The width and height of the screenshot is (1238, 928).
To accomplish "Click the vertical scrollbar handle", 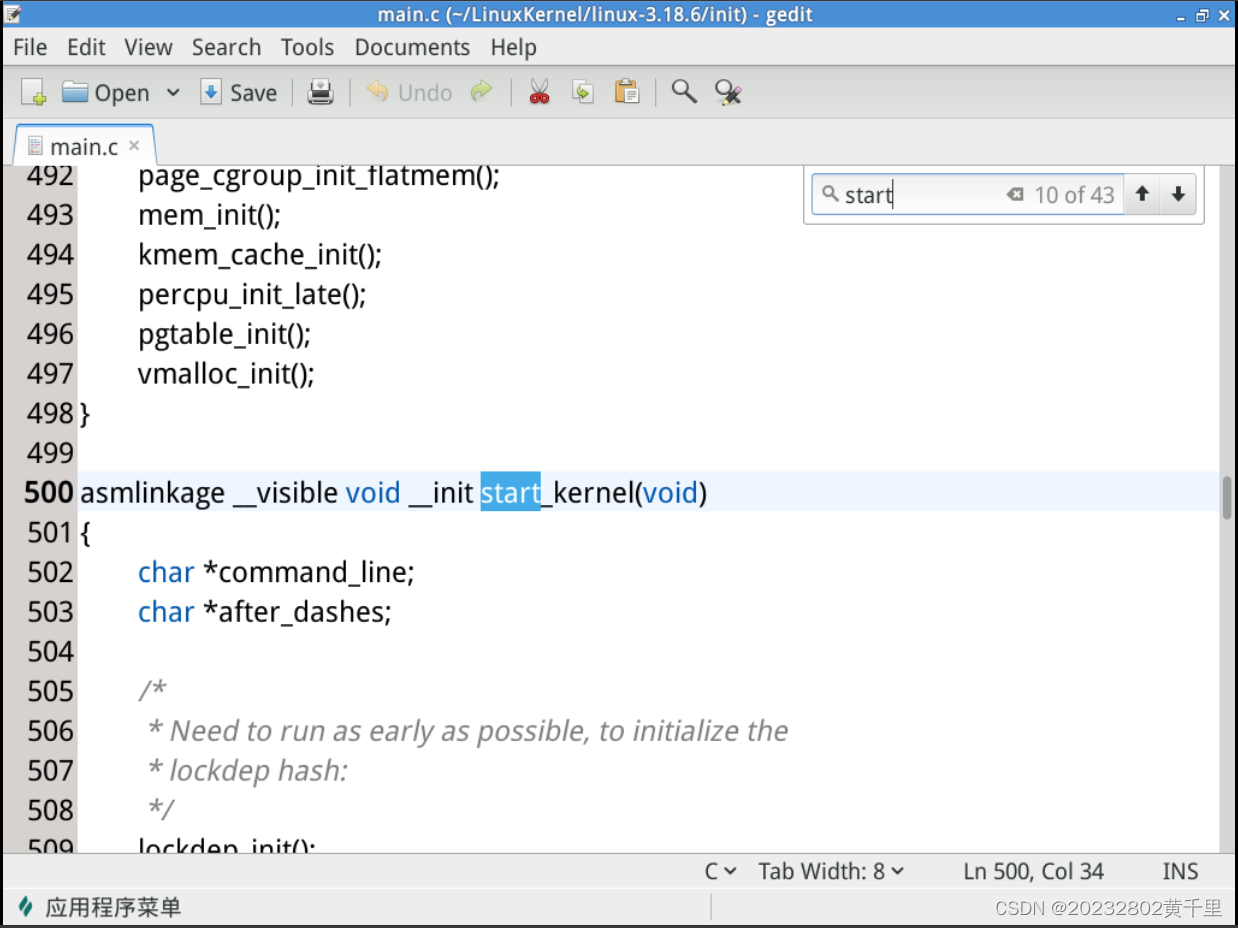I will pyautogui.click(x=1227, y=497).
